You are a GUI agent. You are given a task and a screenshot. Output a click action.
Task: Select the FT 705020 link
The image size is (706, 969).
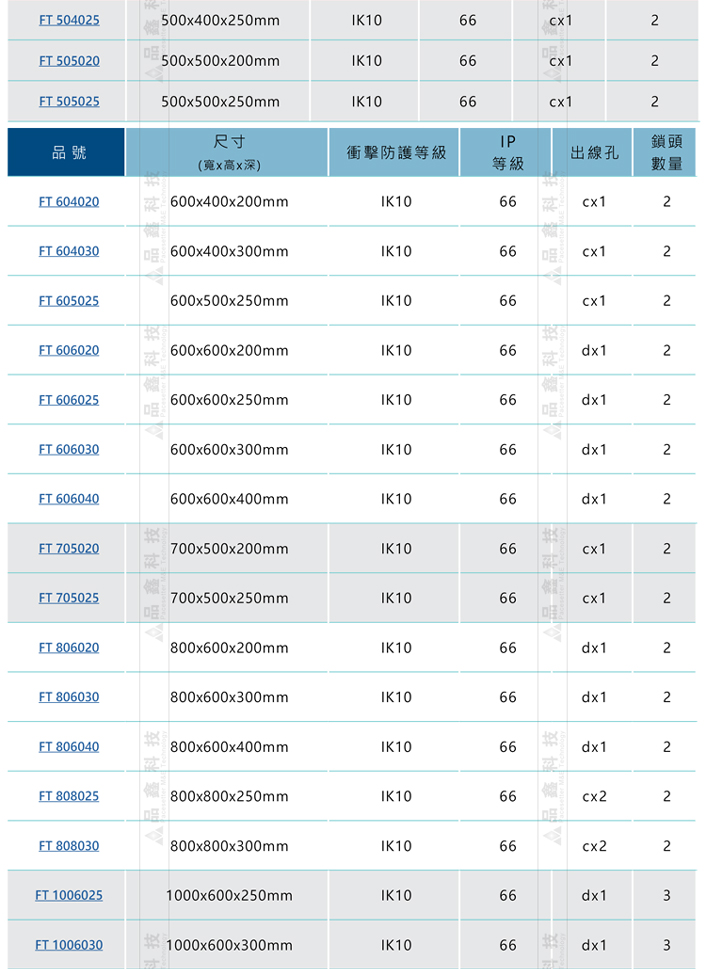[69, 548]
